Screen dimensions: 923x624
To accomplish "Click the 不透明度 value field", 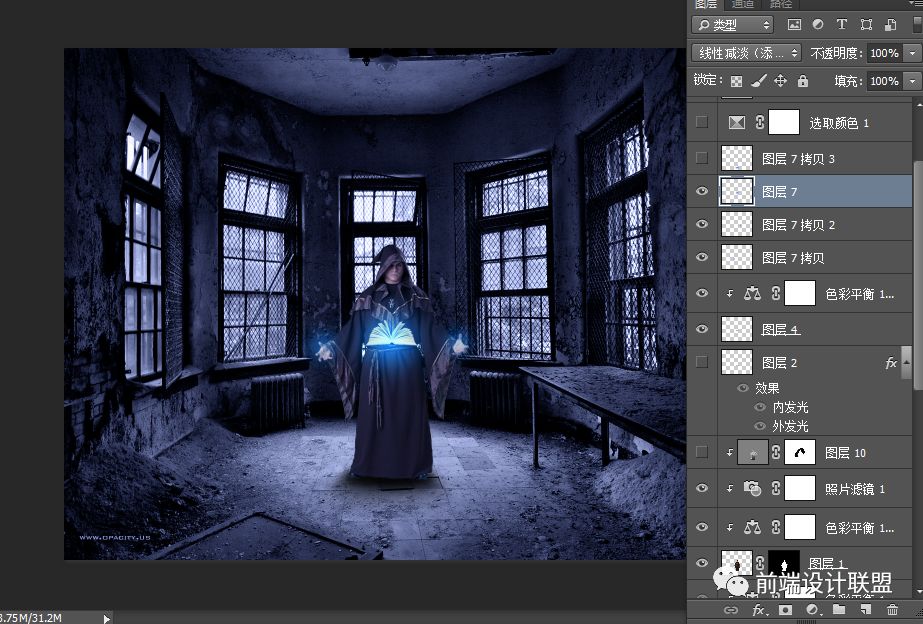I will coord(885,53).
